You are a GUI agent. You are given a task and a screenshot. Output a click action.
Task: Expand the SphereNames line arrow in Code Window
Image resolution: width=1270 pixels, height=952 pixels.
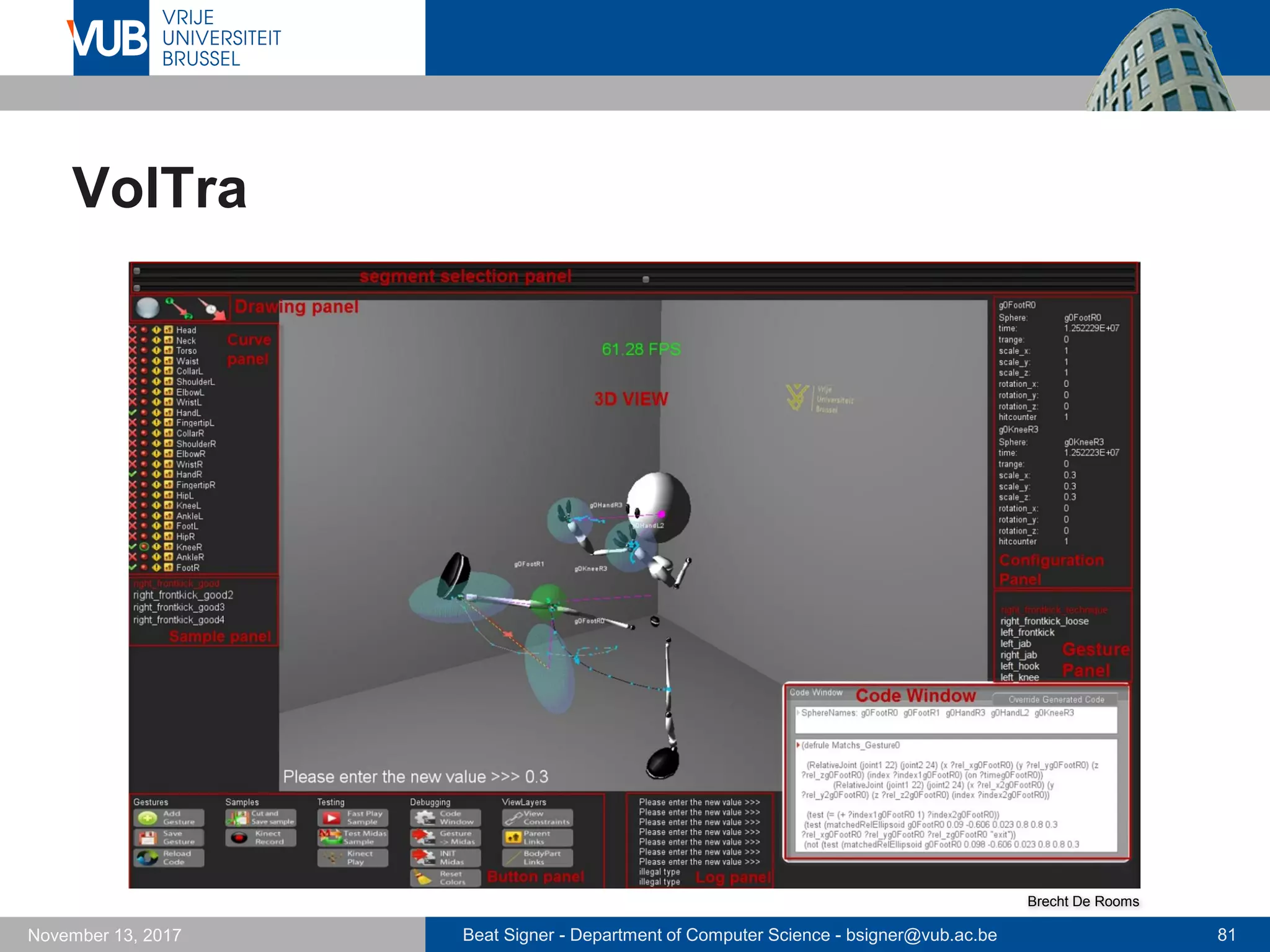pos(798,713)
